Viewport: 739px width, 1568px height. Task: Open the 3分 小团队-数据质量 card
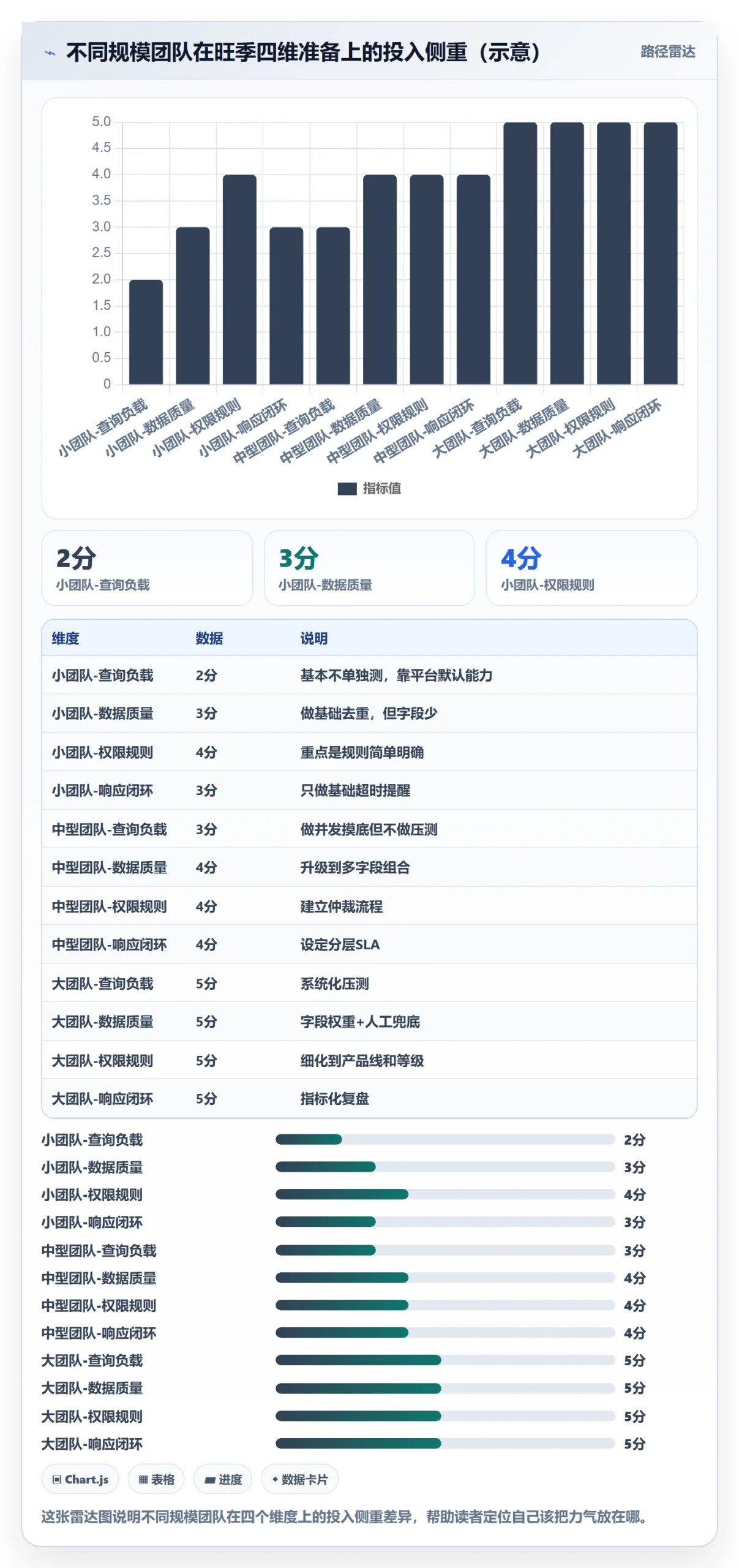(x=369, y=568)
